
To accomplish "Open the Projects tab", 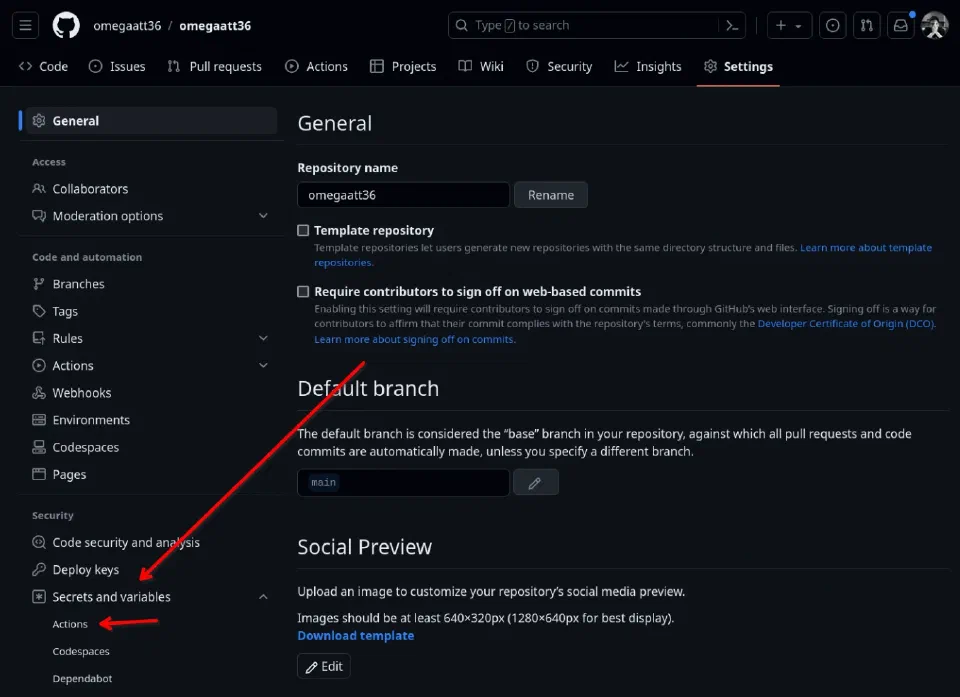I will coord(403,66).
